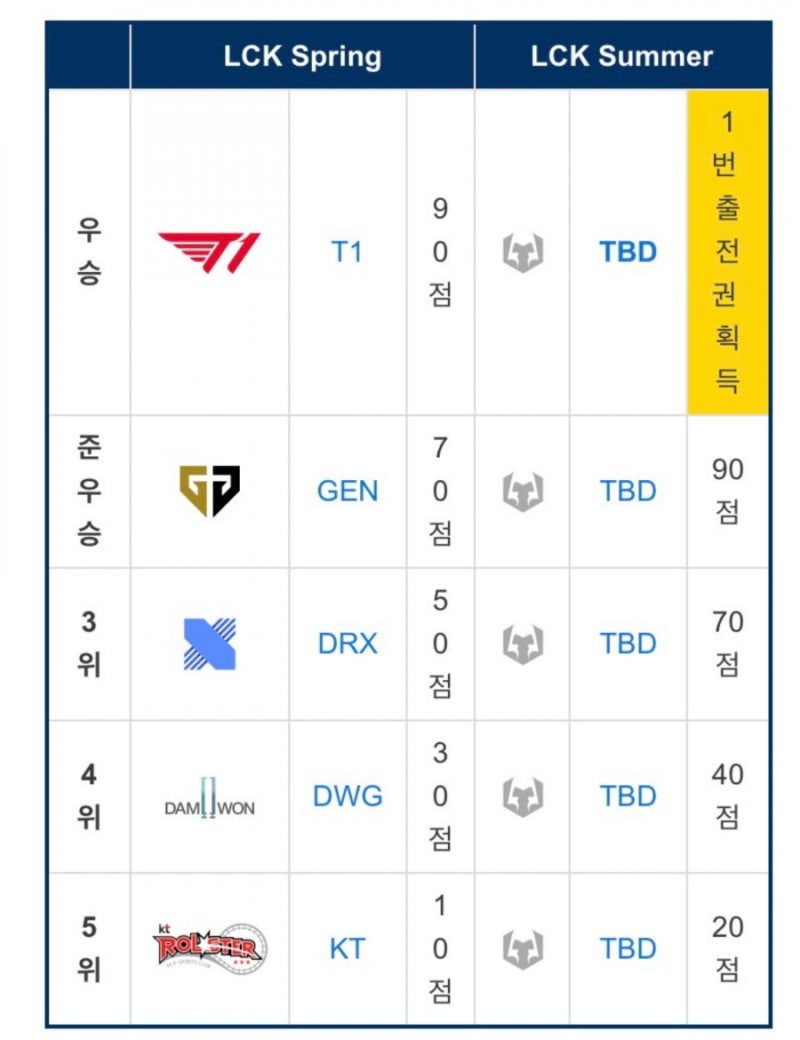Open the DWG team link
Image resolution: width=800 pixels, height=1040 pixels.
tap(347, 796)
